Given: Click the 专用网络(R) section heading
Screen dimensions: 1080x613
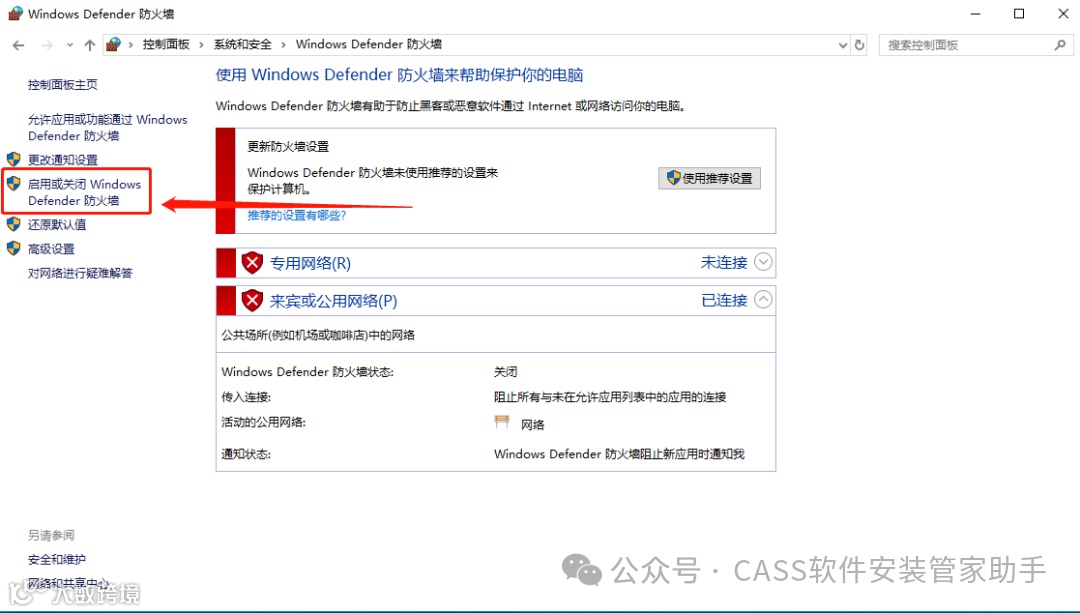Looking at the screenshot, I should point(311,263).
